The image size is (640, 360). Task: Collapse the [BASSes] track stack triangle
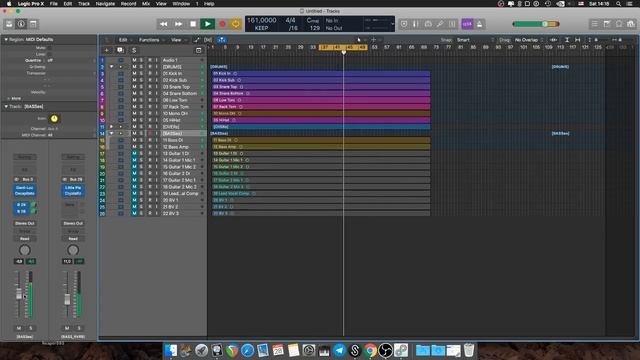[111, 133]
